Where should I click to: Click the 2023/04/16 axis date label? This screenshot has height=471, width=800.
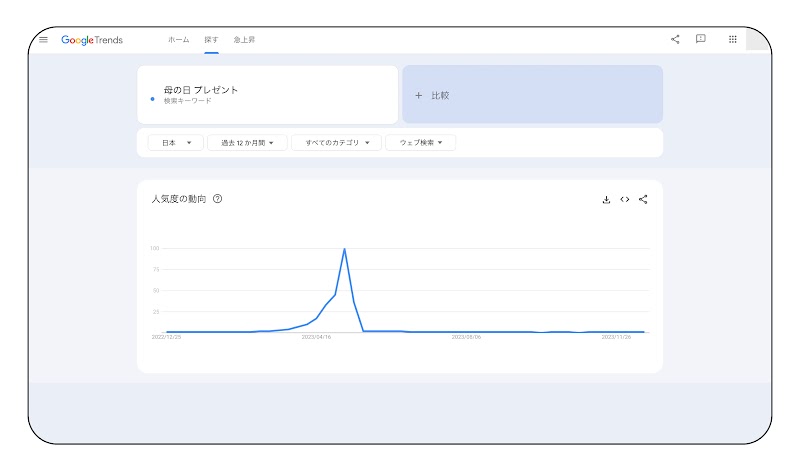tap(316, 337)
